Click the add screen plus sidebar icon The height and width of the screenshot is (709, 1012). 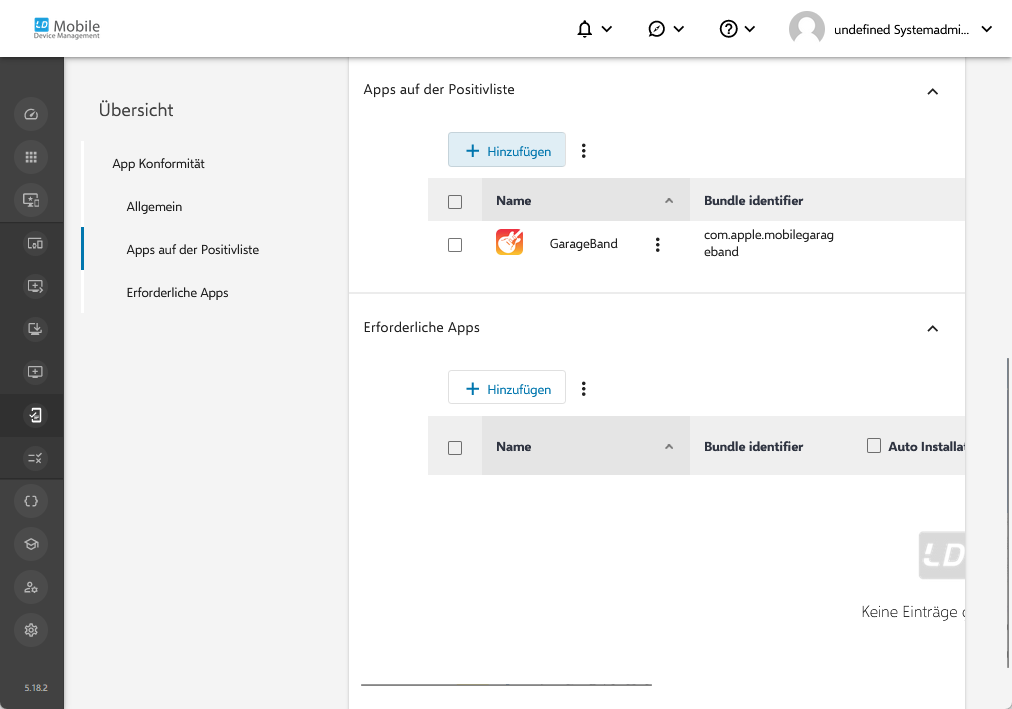[x=35, y=372]
